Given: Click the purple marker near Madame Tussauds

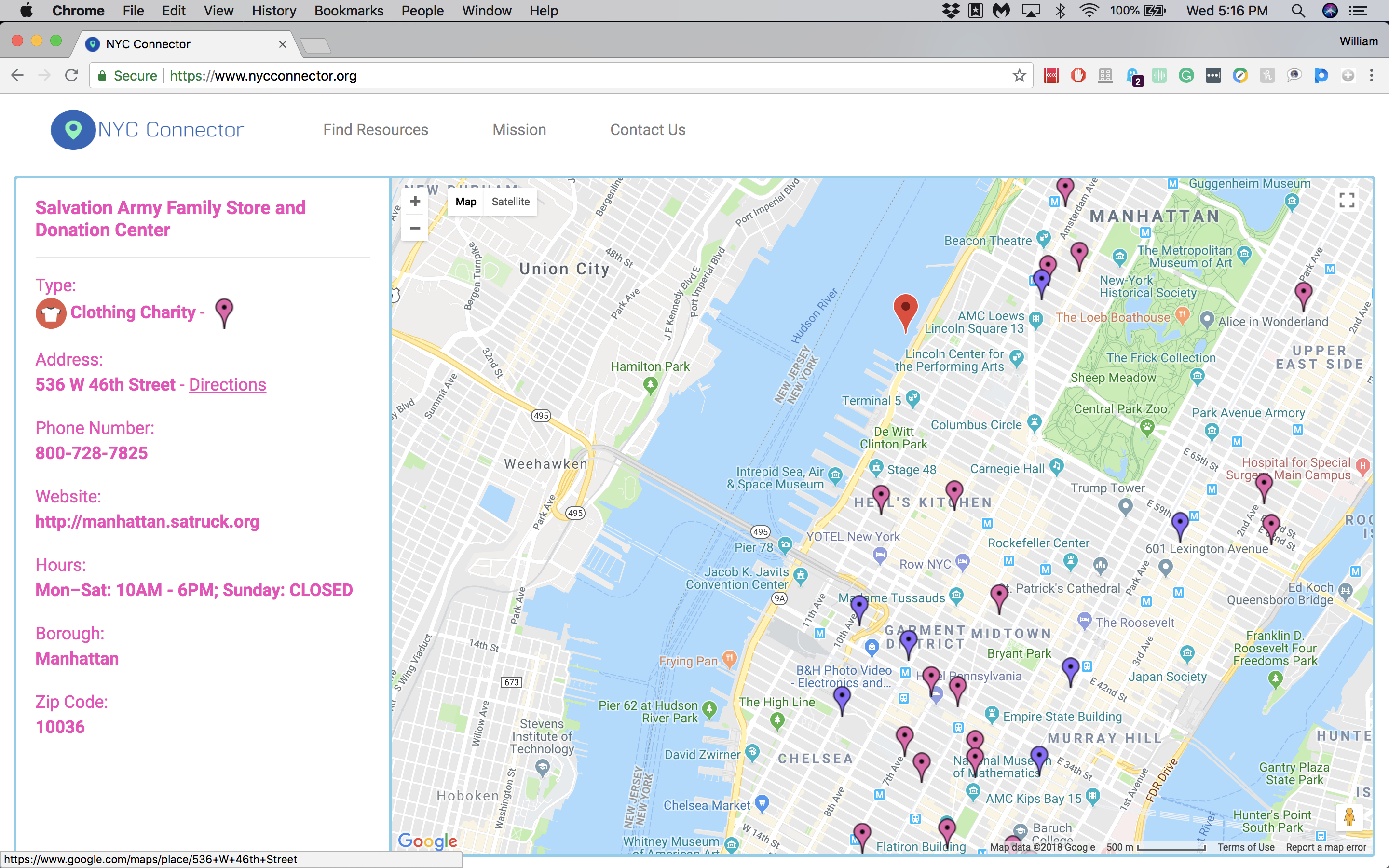Looking at the screenshot, I should coord(859,610).
